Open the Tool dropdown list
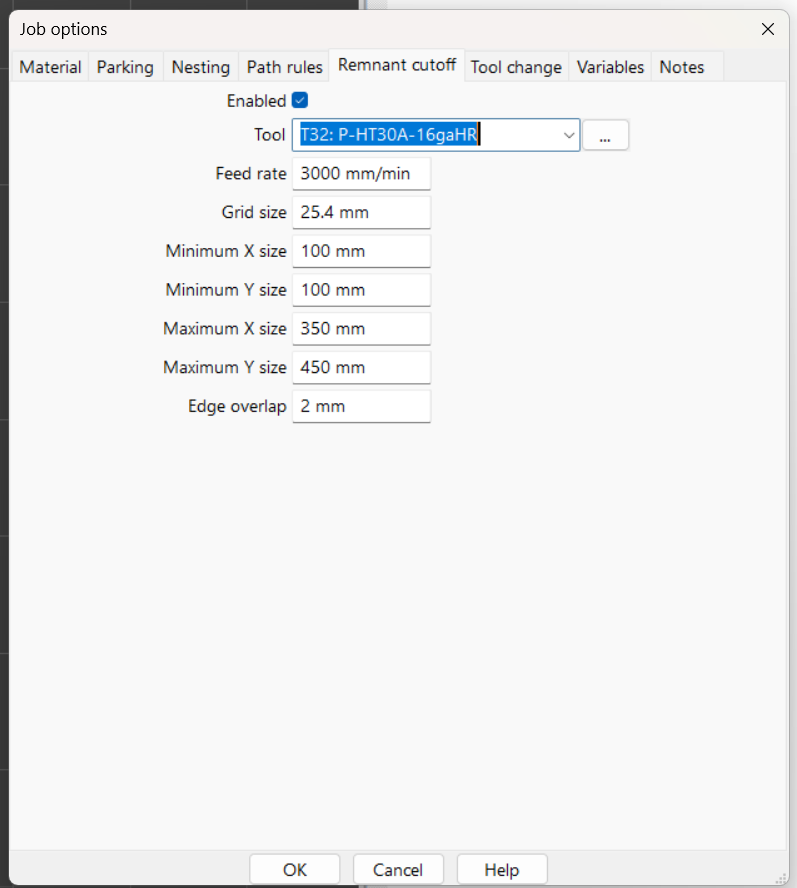The height and width of the screenshot is (888, 797). coord(568,135)
